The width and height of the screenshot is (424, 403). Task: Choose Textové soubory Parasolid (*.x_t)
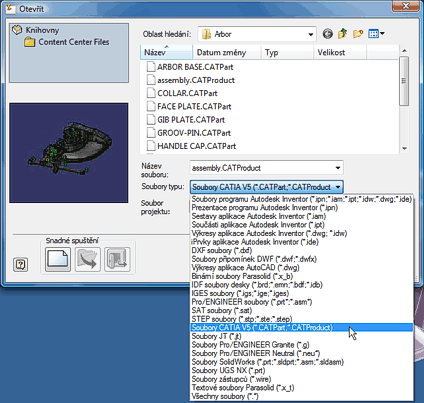pos(302,388)
